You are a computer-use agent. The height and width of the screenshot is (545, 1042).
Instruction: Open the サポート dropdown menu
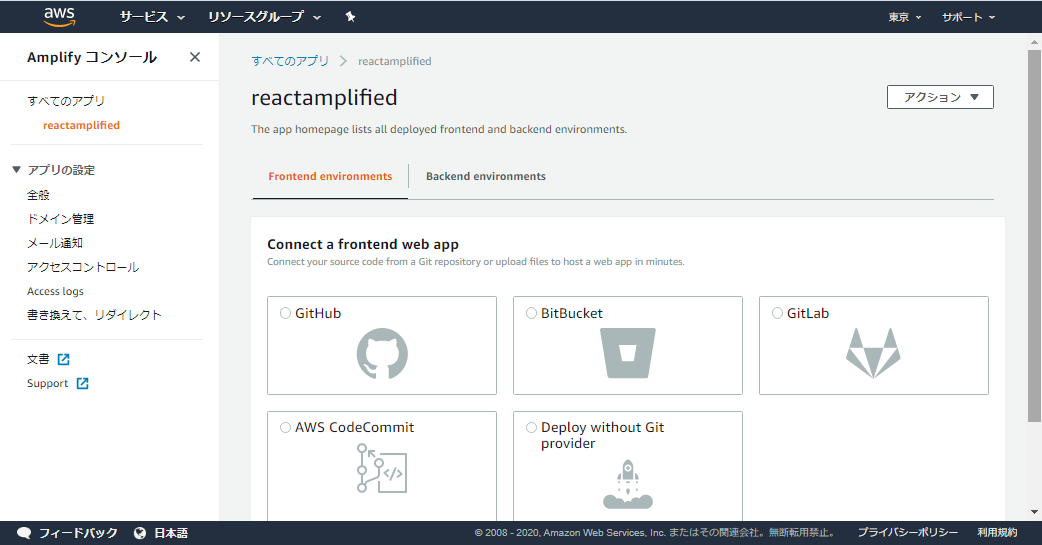968,17
